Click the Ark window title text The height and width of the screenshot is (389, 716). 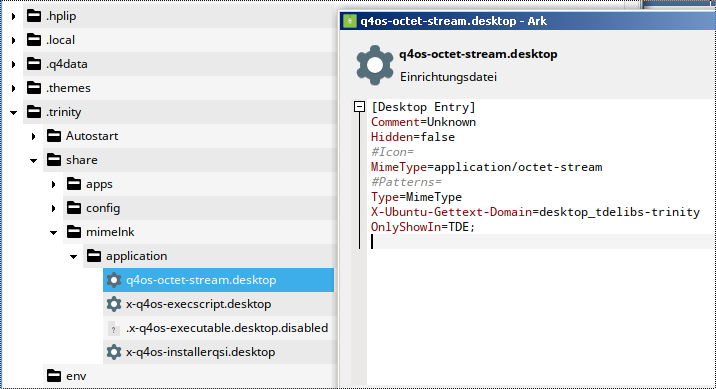[x=453, y=21]
